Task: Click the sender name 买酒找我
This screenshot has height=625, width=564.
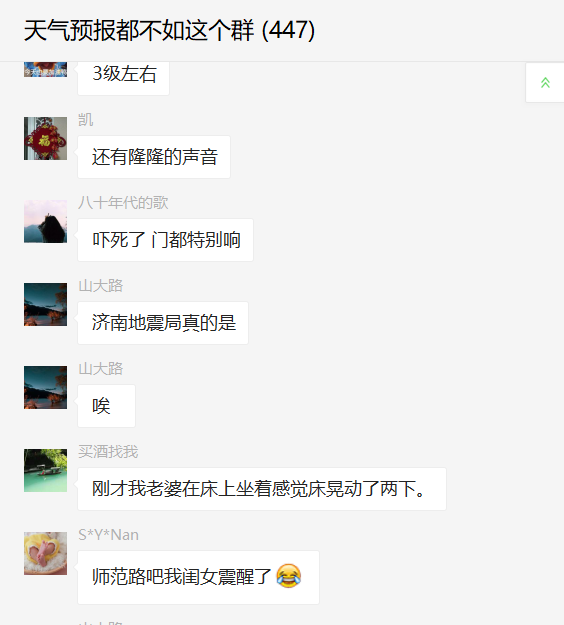Action: tap(108, 452)
